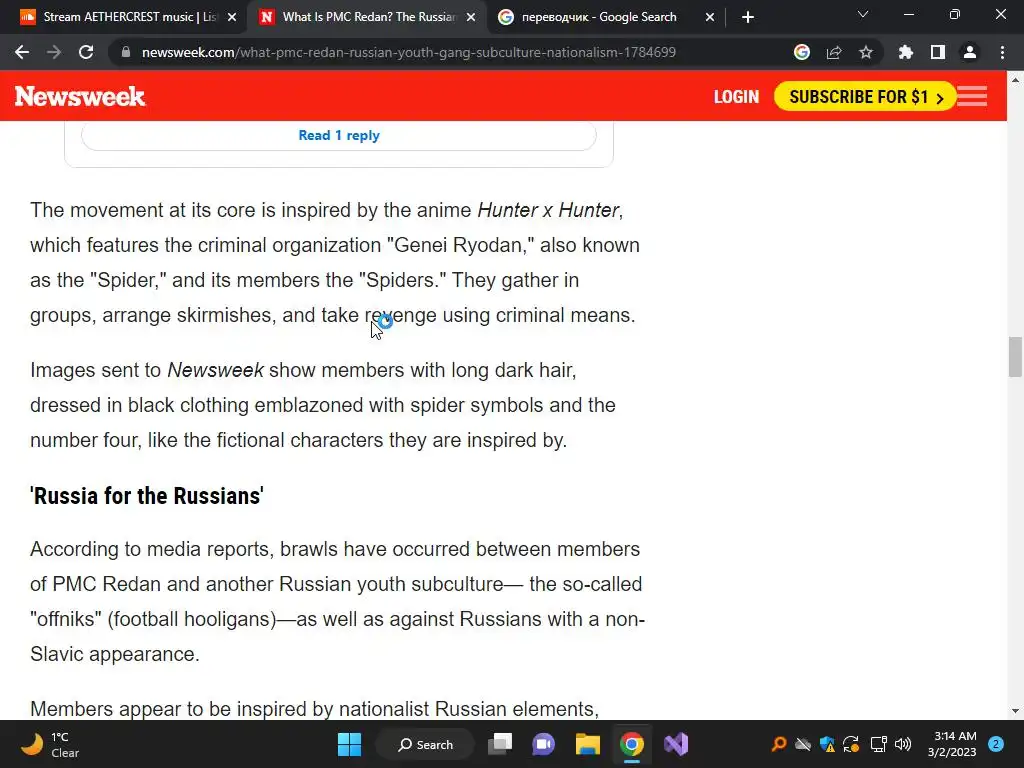Reload the Newsweek page
The width and height of the screenshot is (1024, 768).
pyautogui.click(x=86, y=52)
